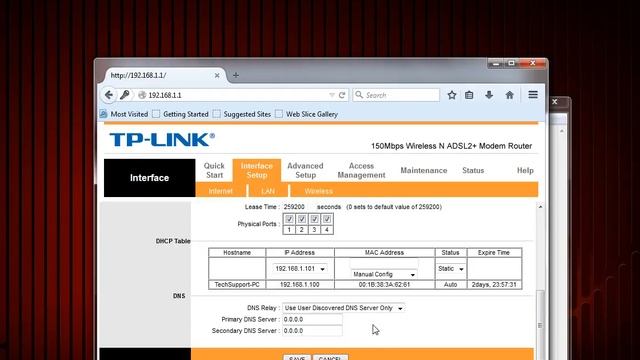The width and height of the screenshot is (640, 360).
Task: Click the Hostname column header
Action: click(x=237, y=253)
